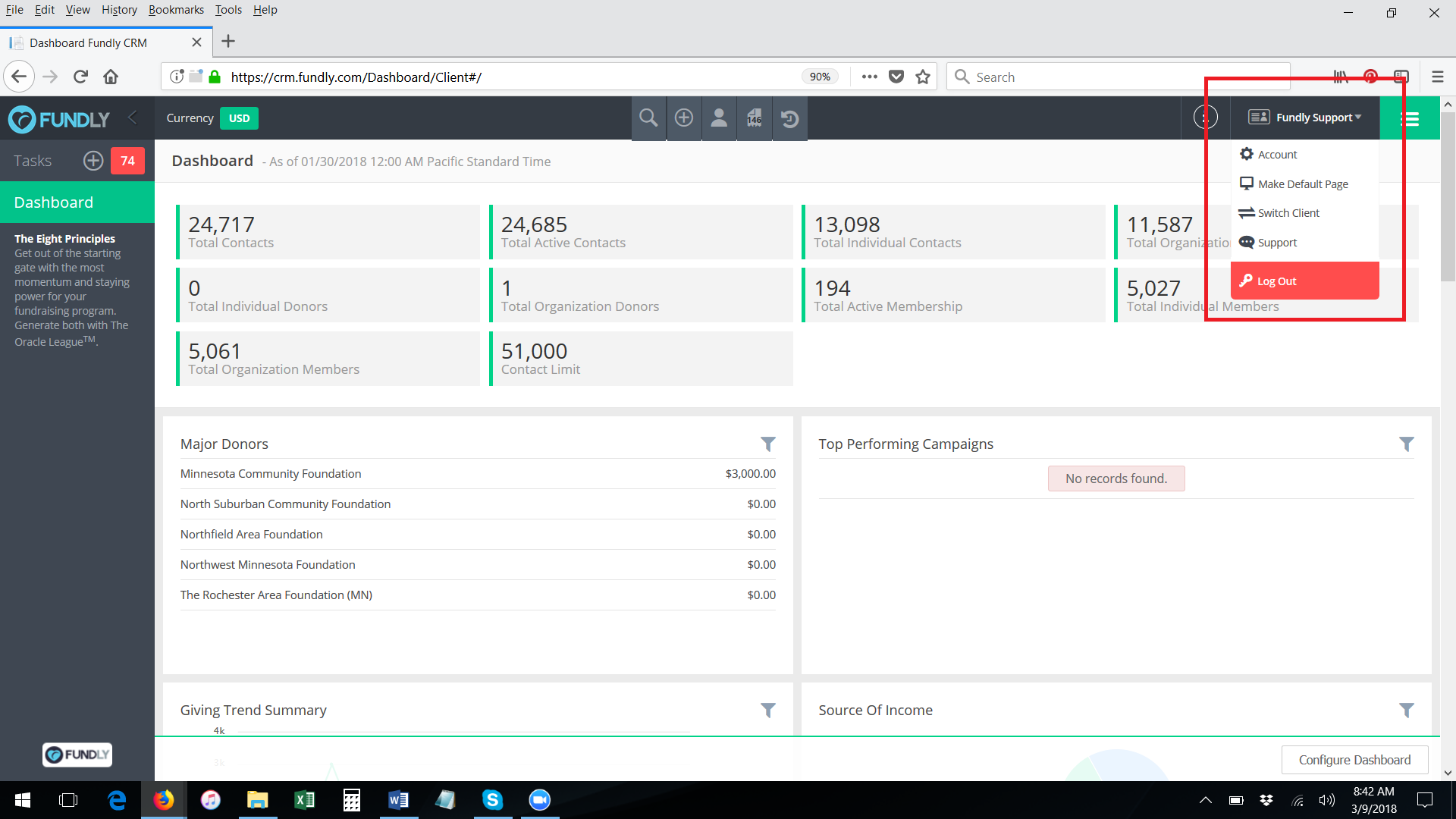This screenshot has width=1456, height=819.
Task: Go to the browser home page icon
Action: click(x=111, y=77)
